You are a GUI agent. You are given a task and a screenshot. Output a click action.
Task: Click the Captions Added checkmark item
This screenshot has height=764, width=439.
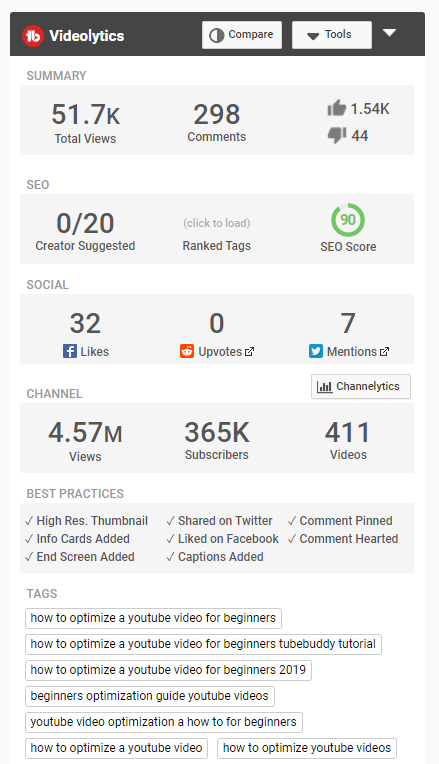215,557
